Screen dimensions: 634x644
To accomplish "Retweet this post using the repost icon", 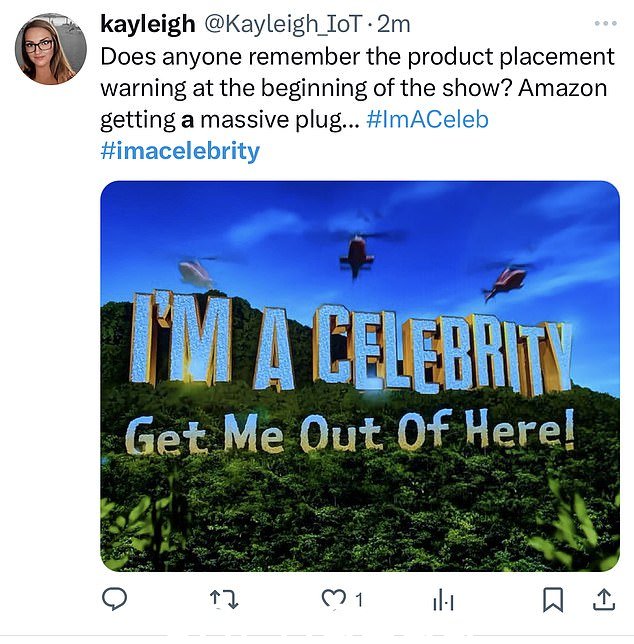I will tap(224, 600).
